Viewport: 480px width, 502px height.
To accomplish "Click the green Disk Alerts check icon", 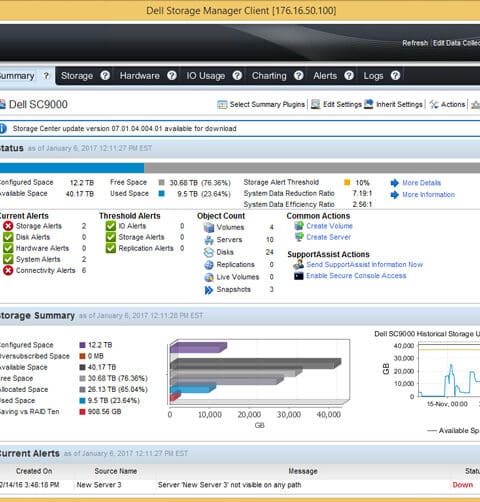I will click(x=8, y=237).
